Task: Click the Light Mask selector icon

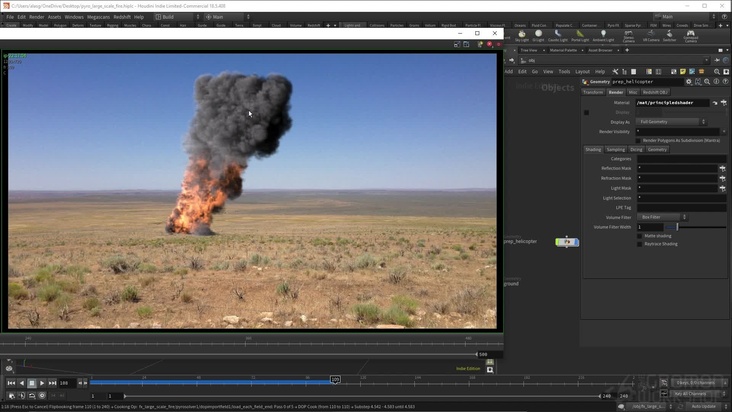Action: [723, 189]
